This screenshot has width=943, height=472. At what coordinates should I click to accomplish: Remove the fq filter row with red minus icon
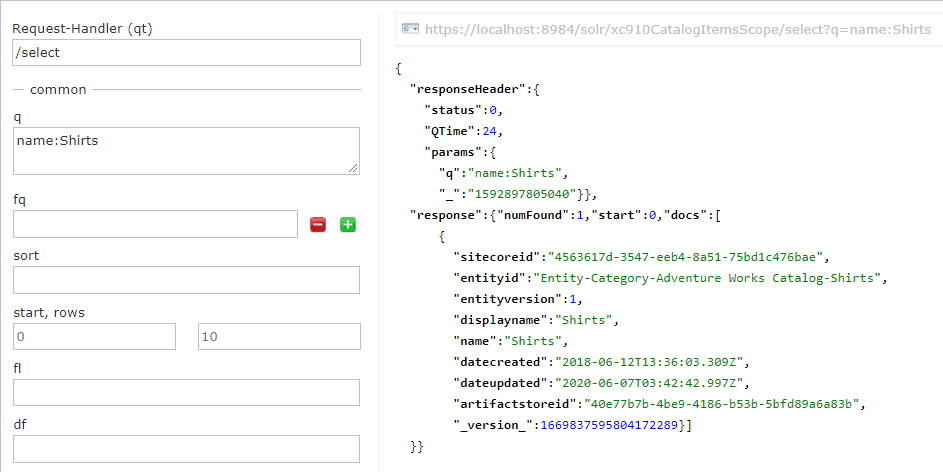[x=318, y=225]
